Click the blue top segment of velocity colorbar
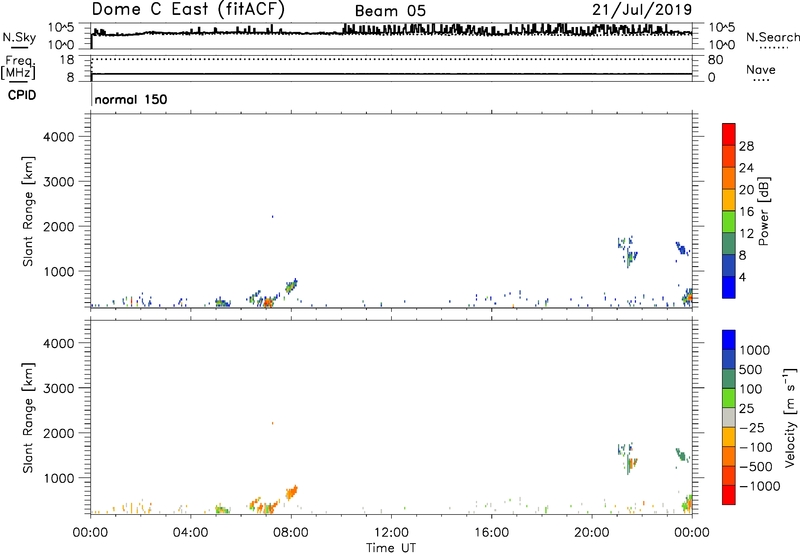The image size is (800, 554). pos(729,340)
